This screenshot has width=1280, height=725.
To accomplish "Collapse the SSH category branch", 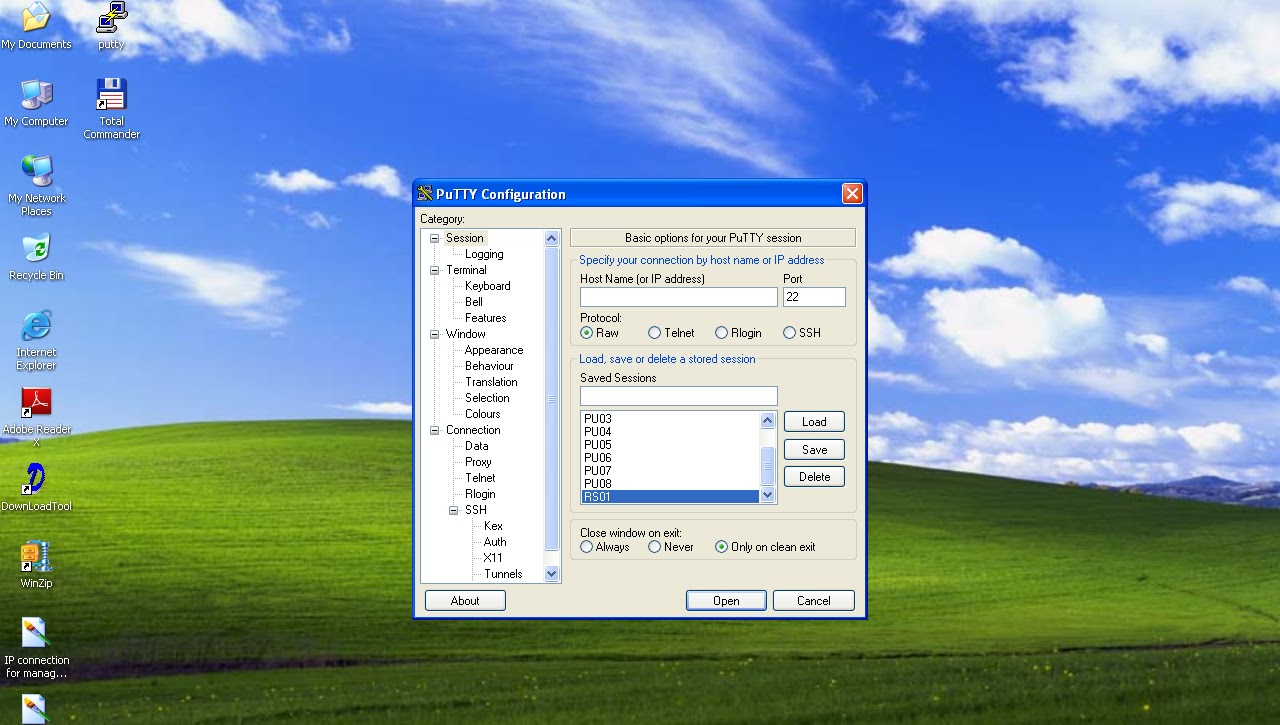I will click(455, 510).
